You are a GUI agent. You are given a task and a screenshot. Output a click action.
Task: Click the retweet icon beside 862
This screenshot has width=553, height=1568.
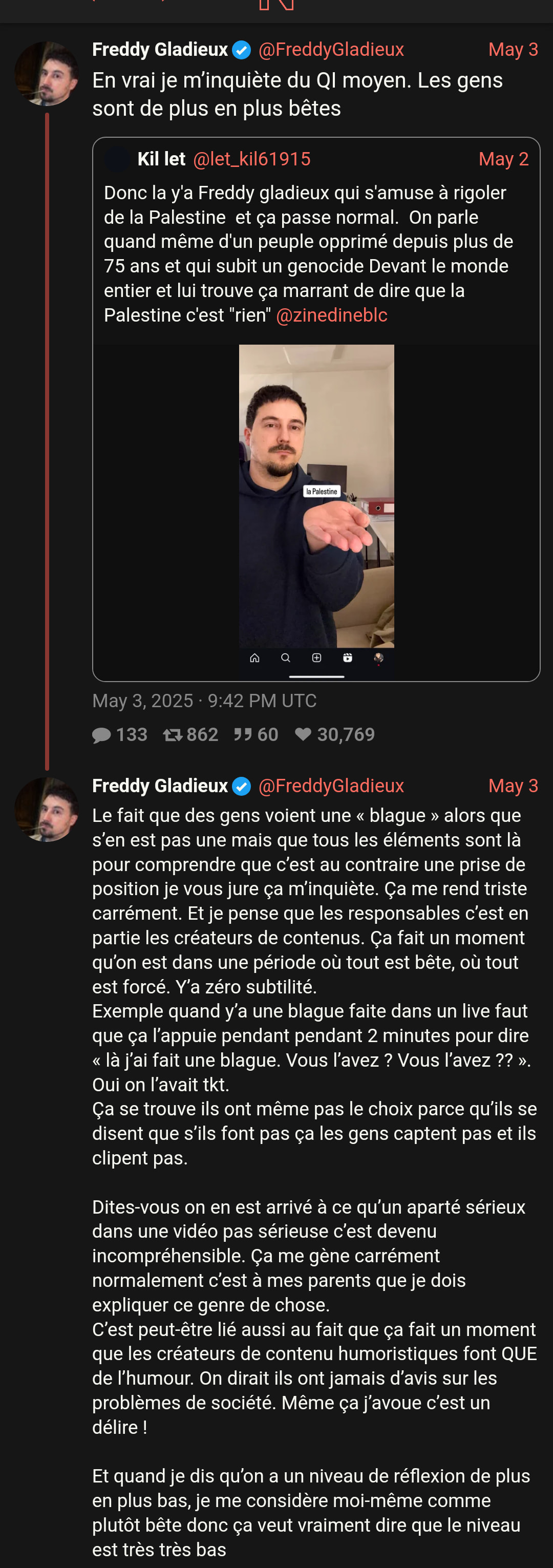point(173,735)
